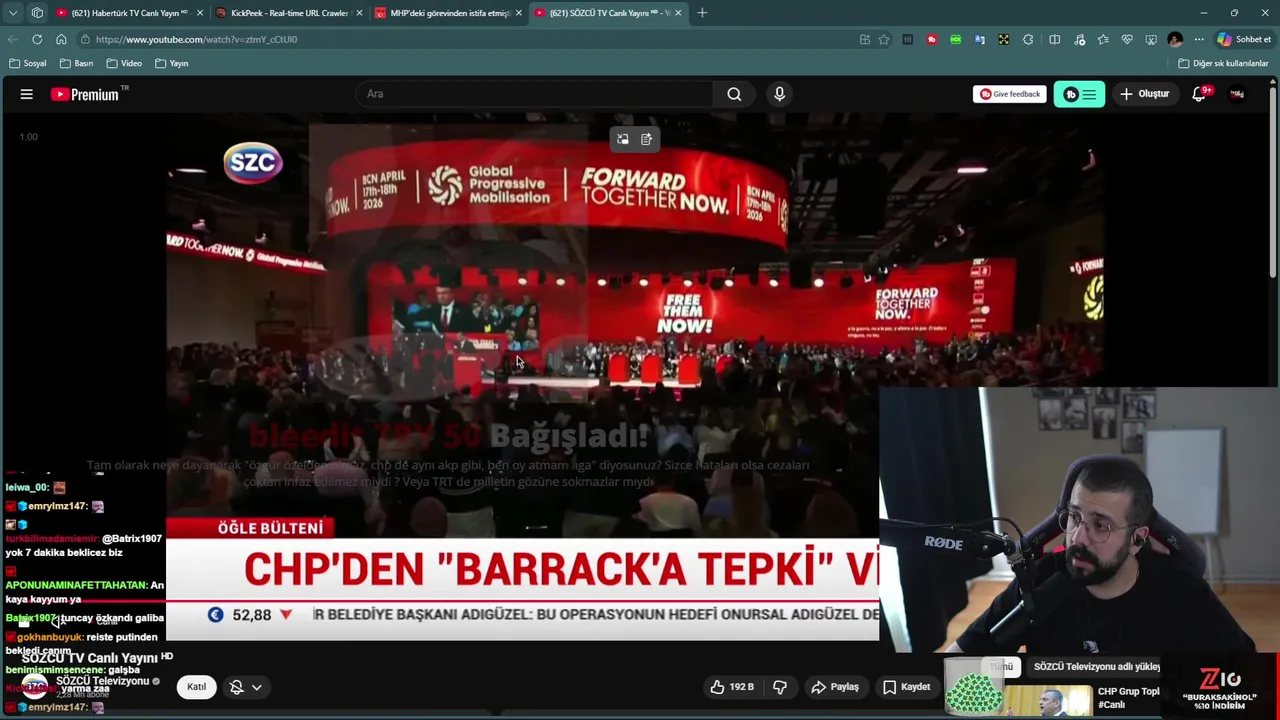
Task: Toggle split screen view
Action: click(x=1055, y=39)
